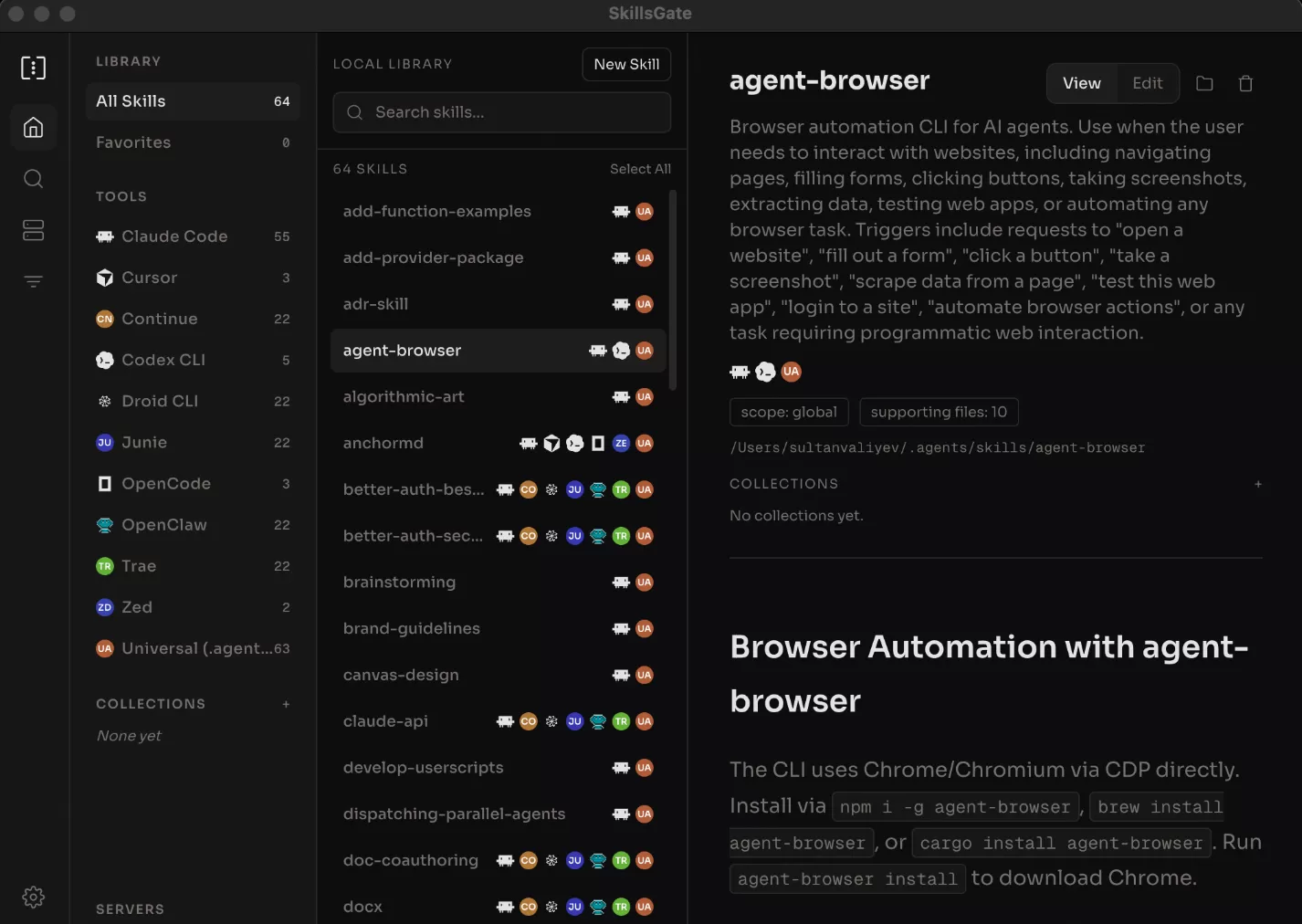Click UA badge on brainstorming row
This screenshot has height=924, width=1302.
point(645,583)
